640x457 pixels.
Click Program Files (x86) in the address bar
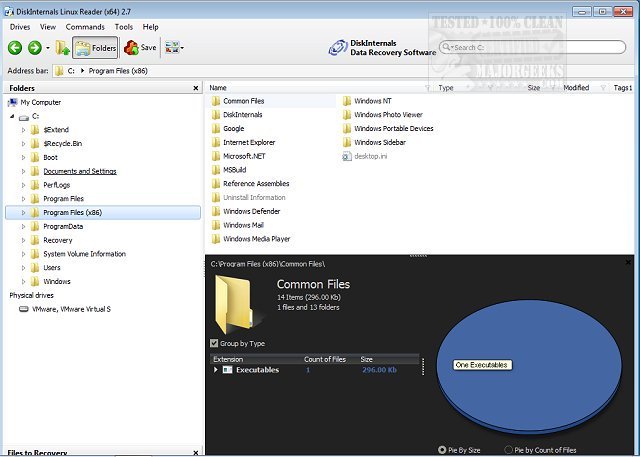118,71
